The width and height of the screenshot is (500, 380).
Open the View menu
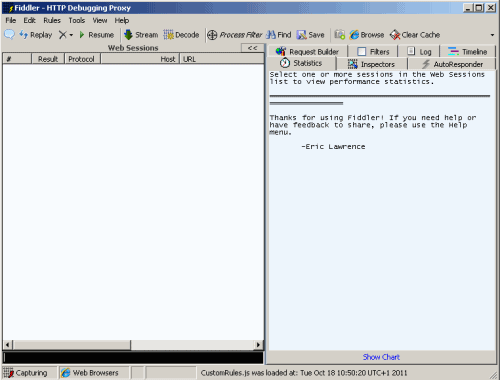pos(100,20)
